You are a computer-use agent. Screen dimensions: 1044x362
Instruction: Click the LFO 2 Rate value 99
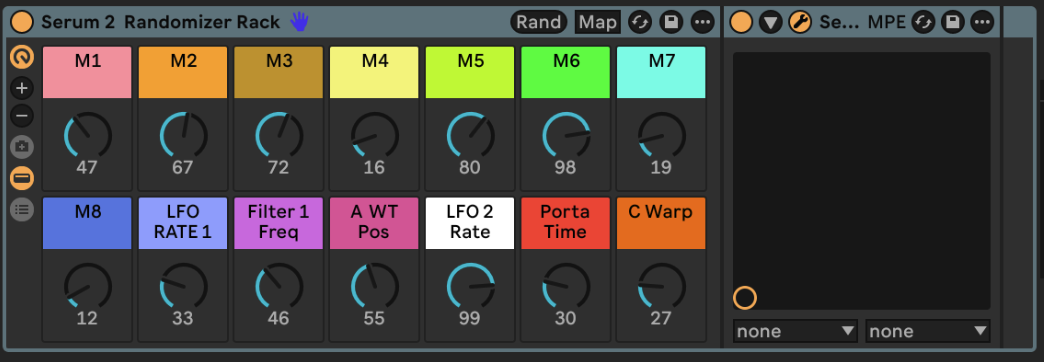(x=470, y=319)
